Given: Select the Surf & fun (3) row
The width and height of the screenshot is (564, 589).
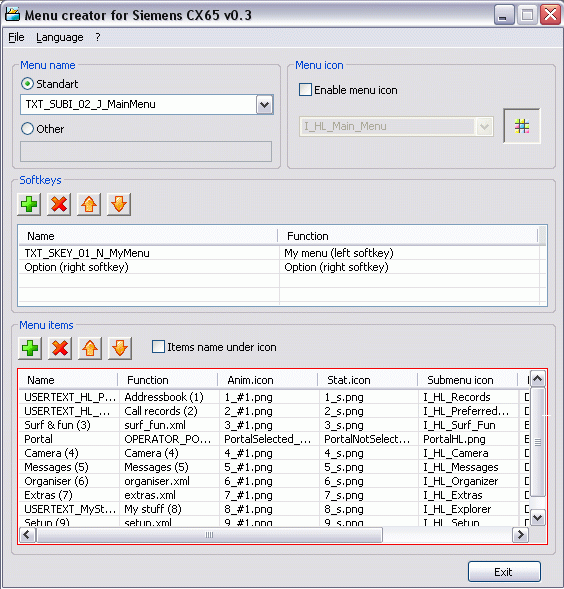Looking at the screenshot, I should click(x=274, y=425).
